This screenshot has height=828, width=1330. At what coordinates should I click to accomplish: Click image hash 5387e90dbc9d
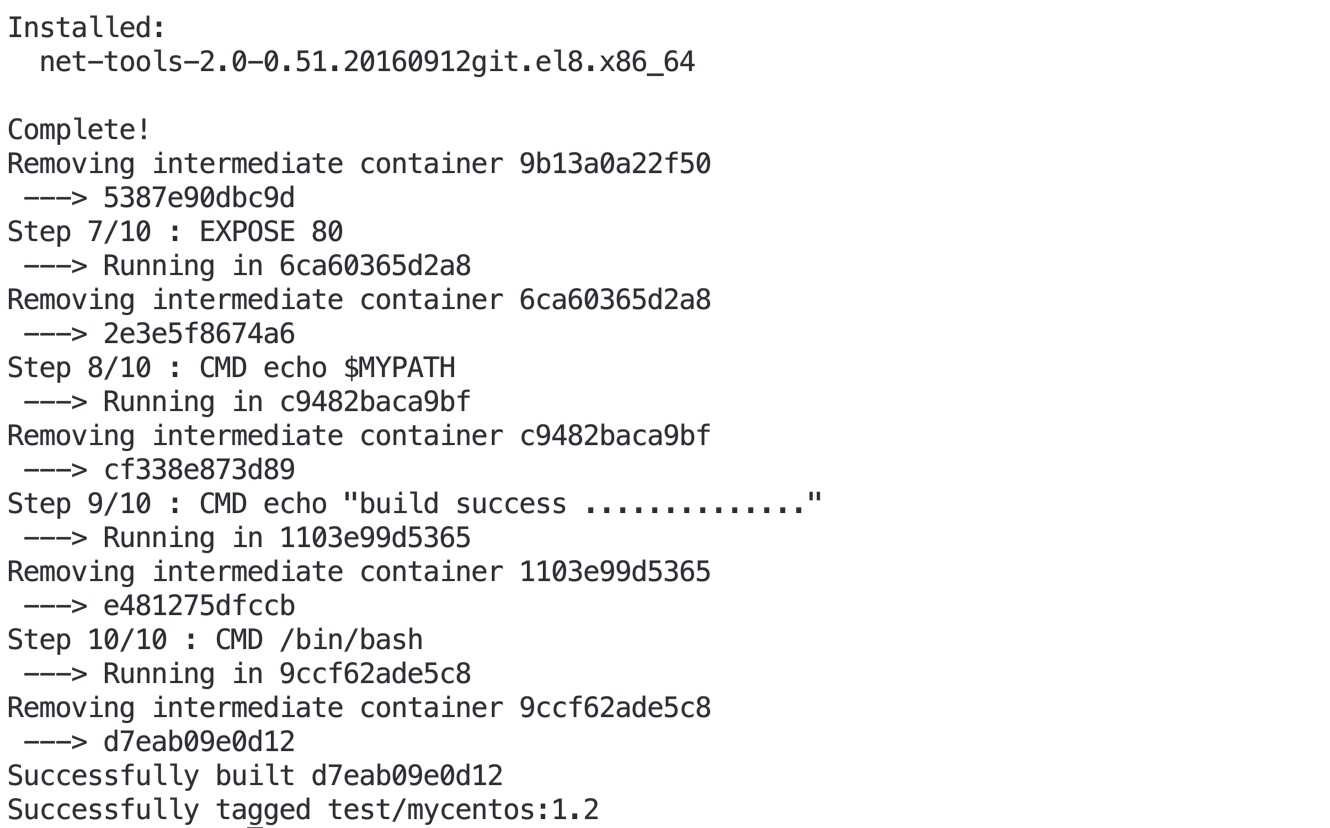(199, 198)
